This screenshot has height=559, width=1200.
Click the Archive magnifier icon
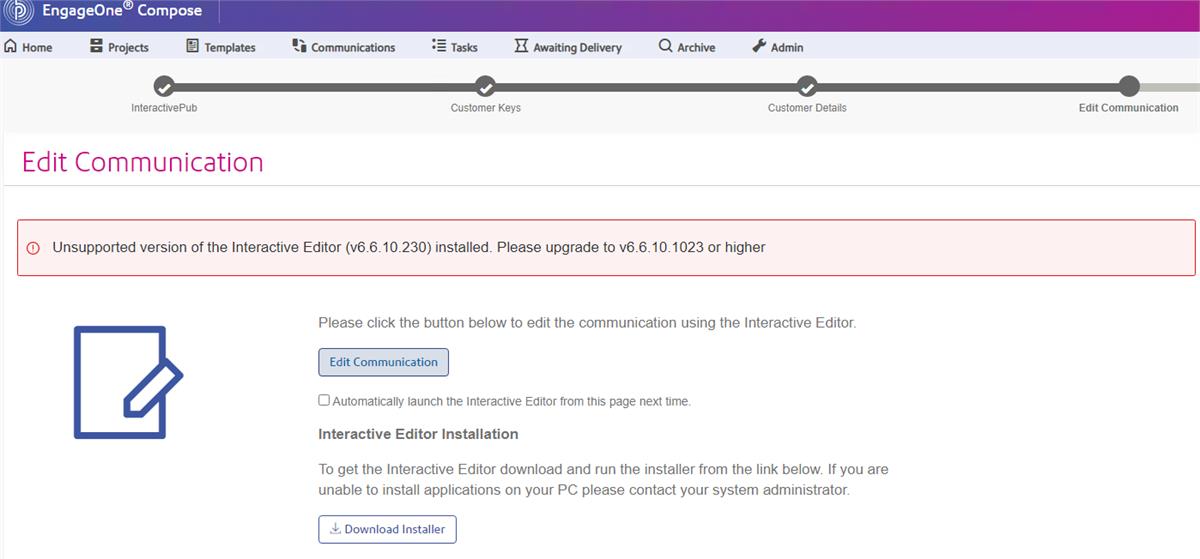pyautogui.click(x=666, y=46)
